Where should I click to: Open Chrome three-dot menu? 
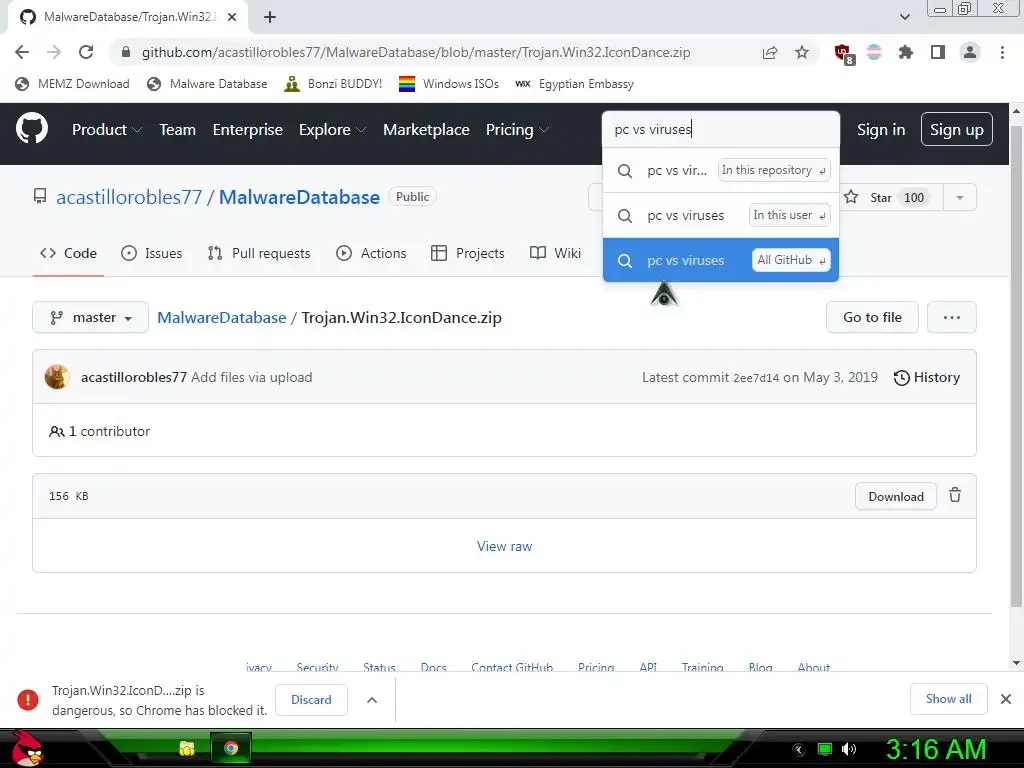tap(1002, 52)
